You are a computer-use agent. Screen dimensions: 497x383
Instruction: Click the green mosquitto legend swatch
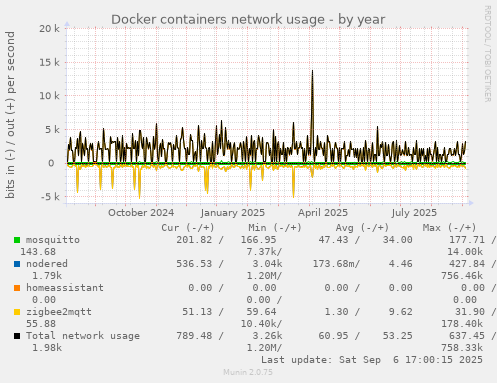click(17, 240)
